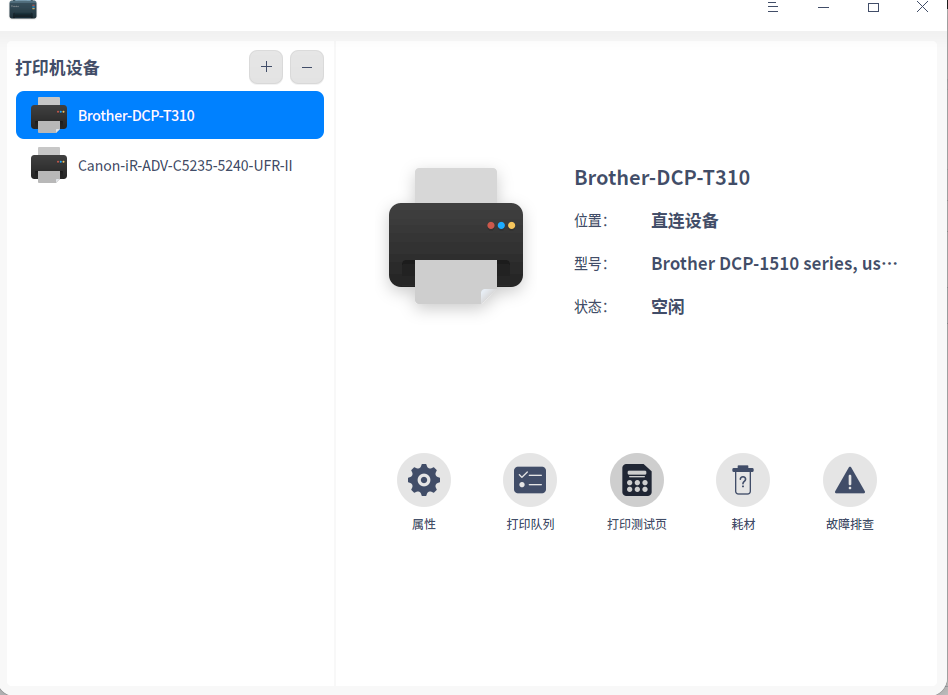Click the 打印测试页 label
This screenshot has width=948, height=695.
click(x=637, y=524)
